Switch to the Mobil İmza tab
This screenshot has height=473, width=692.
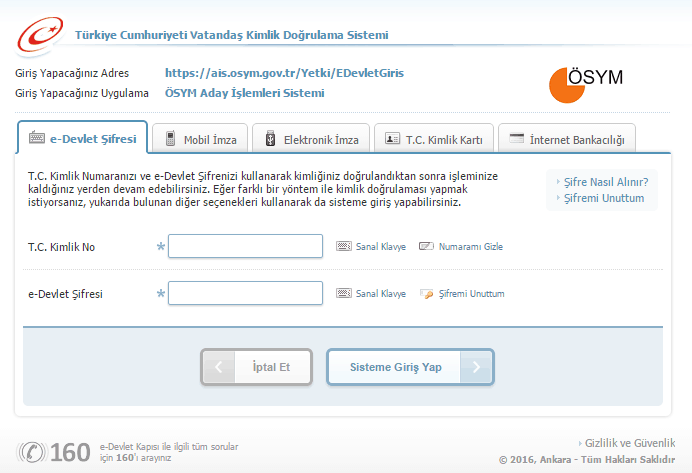pos(200,139)
